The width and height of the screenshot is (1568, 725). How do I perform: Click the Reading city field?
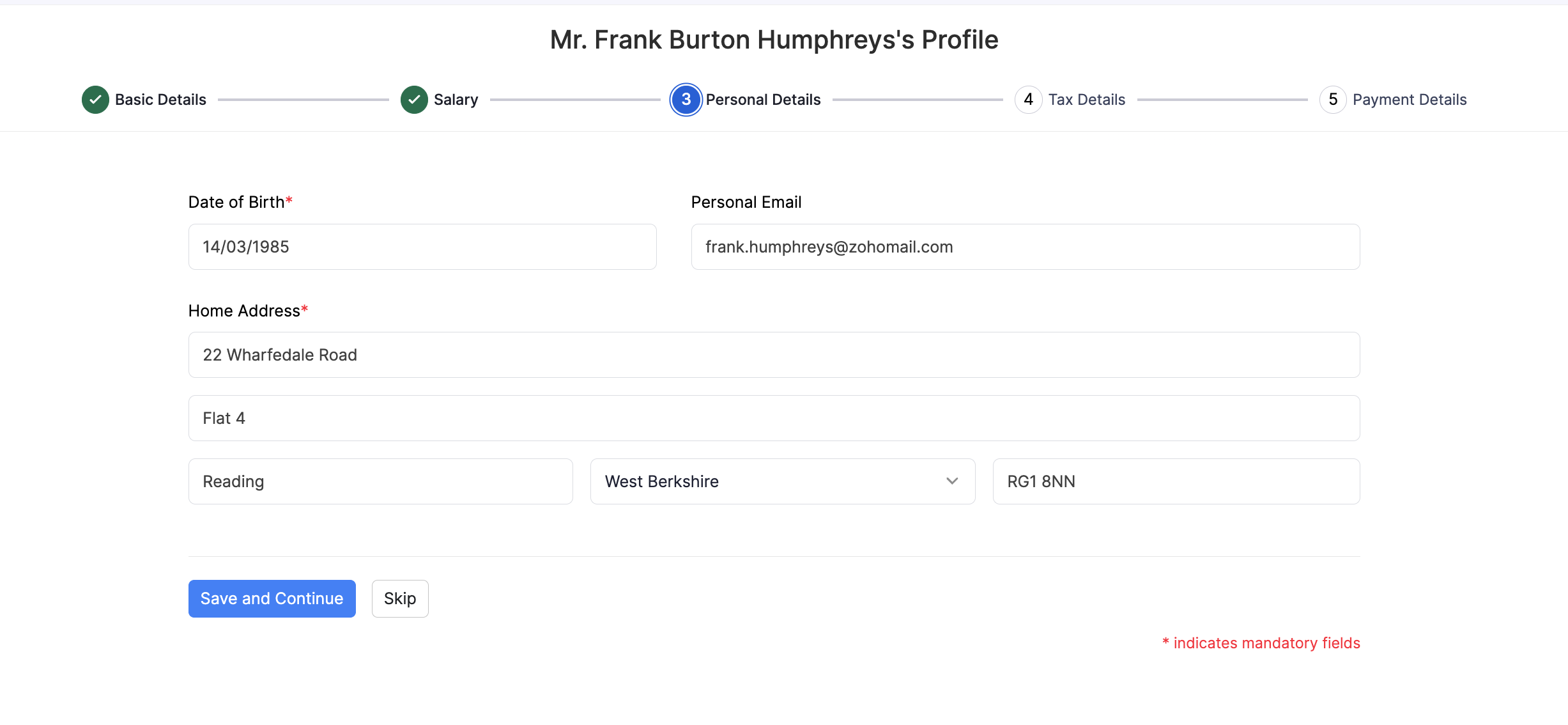pyautogui.click(x=380, y=481)
